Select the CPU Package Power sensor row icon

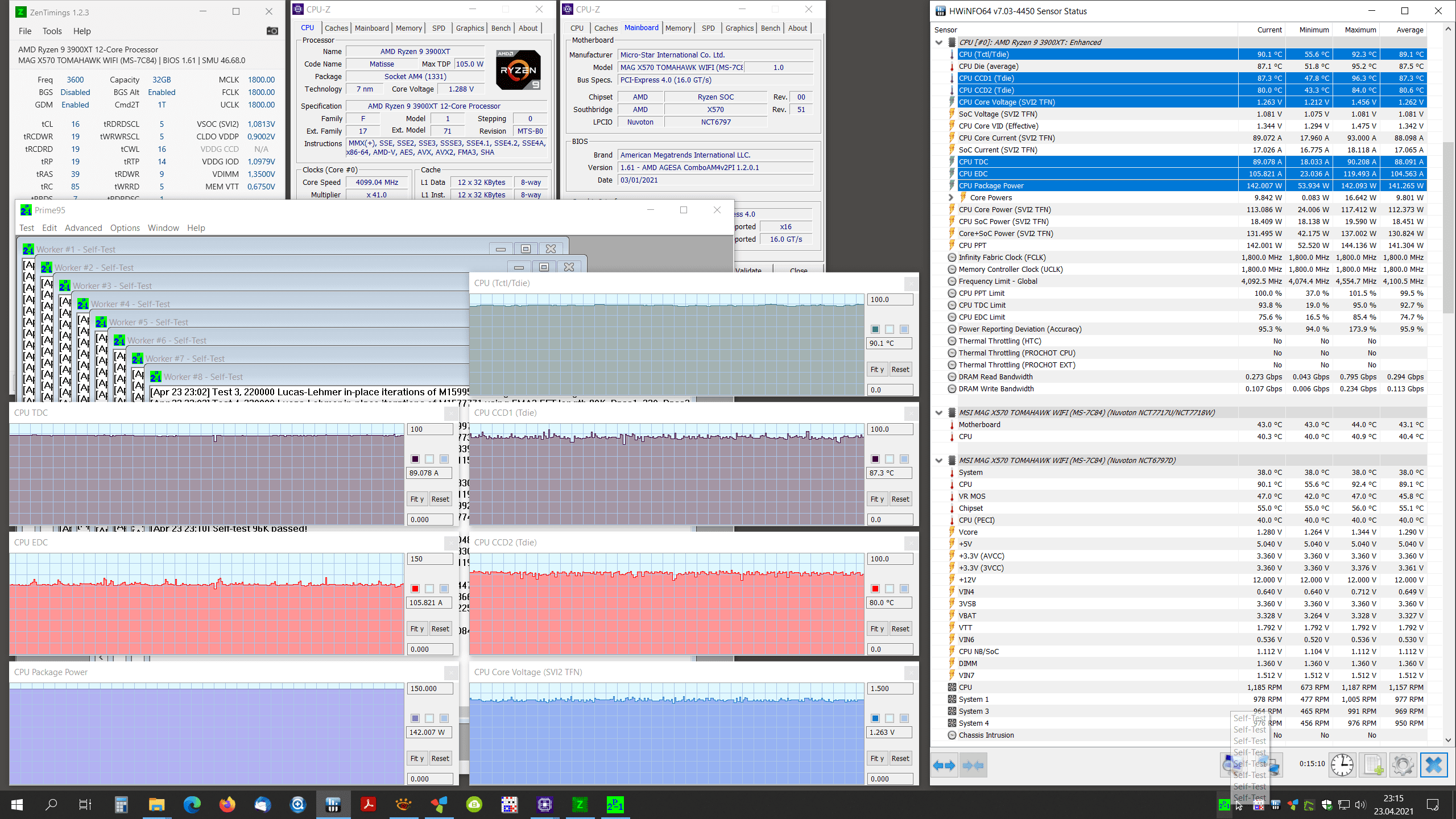(x=952, y=185)
